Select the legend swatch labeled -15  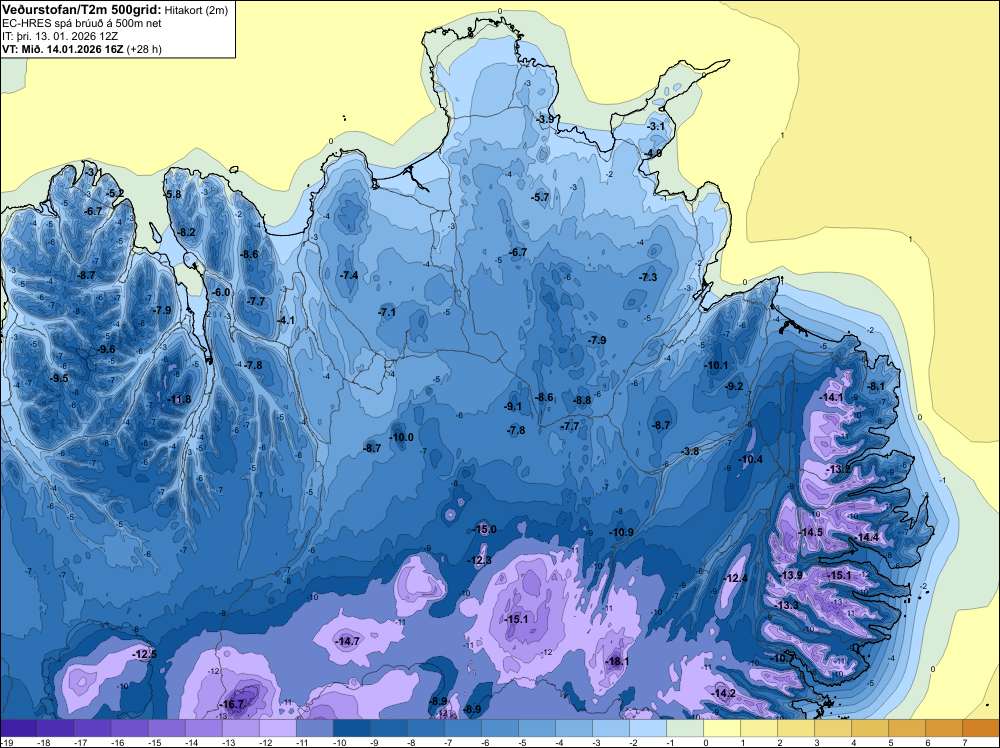click(x=166, y=728)
